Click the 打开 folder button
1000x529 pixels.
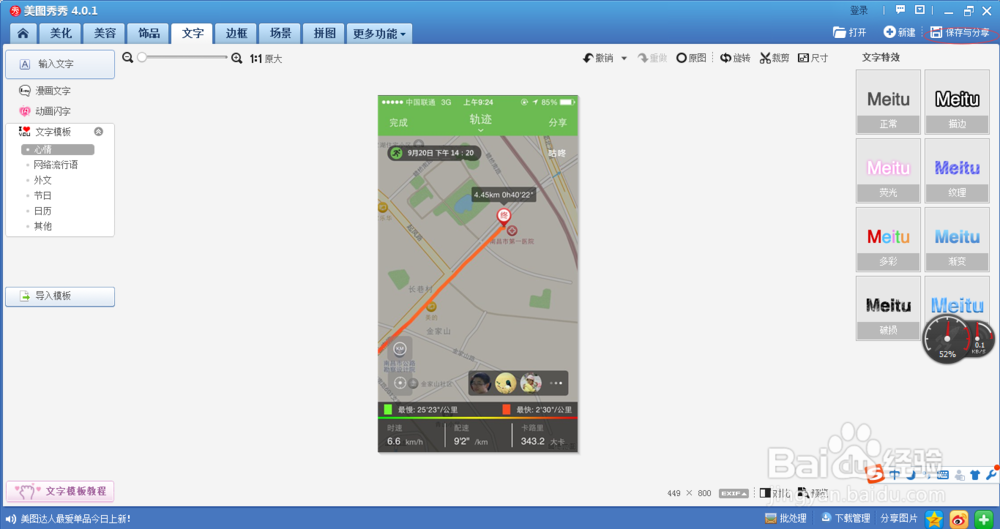pos(850,33)
